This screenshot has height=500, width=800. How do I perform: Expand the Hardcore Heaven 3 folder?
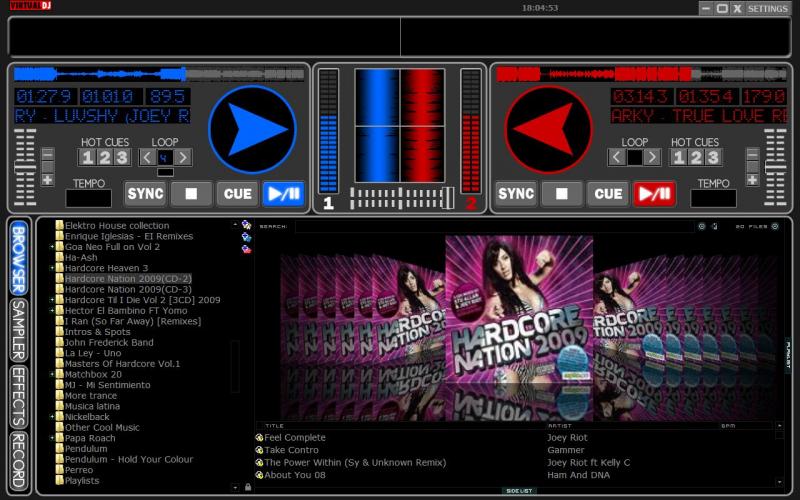pyautogui.click(x=52, y=268)
